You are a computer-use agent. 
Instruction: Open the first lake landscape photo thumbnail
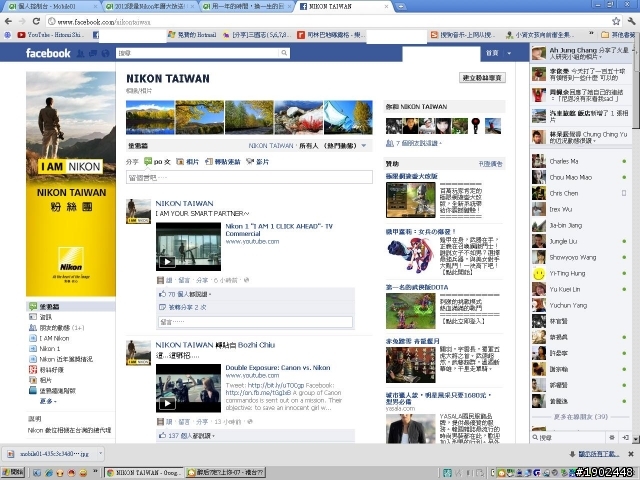(150, 118)
